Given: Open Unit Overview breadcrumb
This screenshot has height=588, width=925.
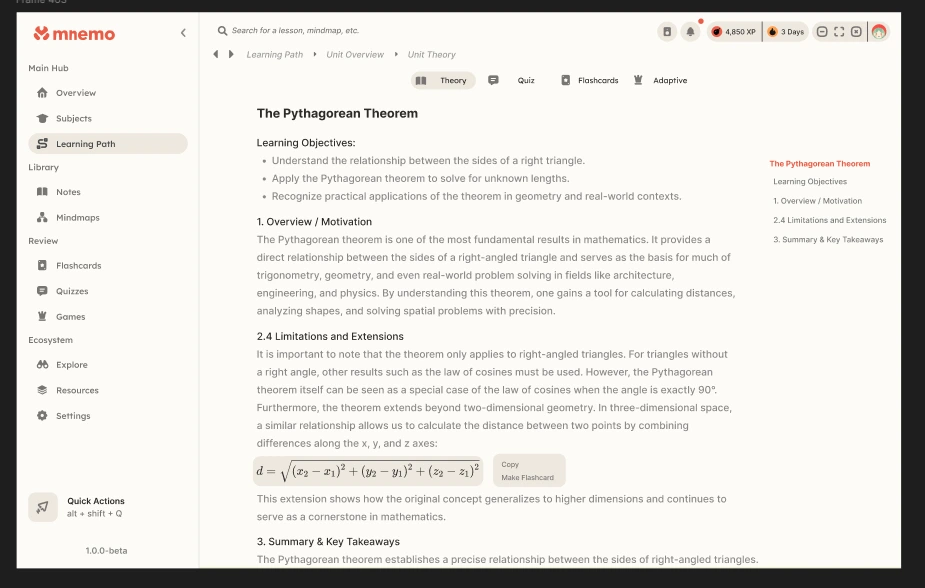Looking at the screenshot, I should (x=355, y=55).
